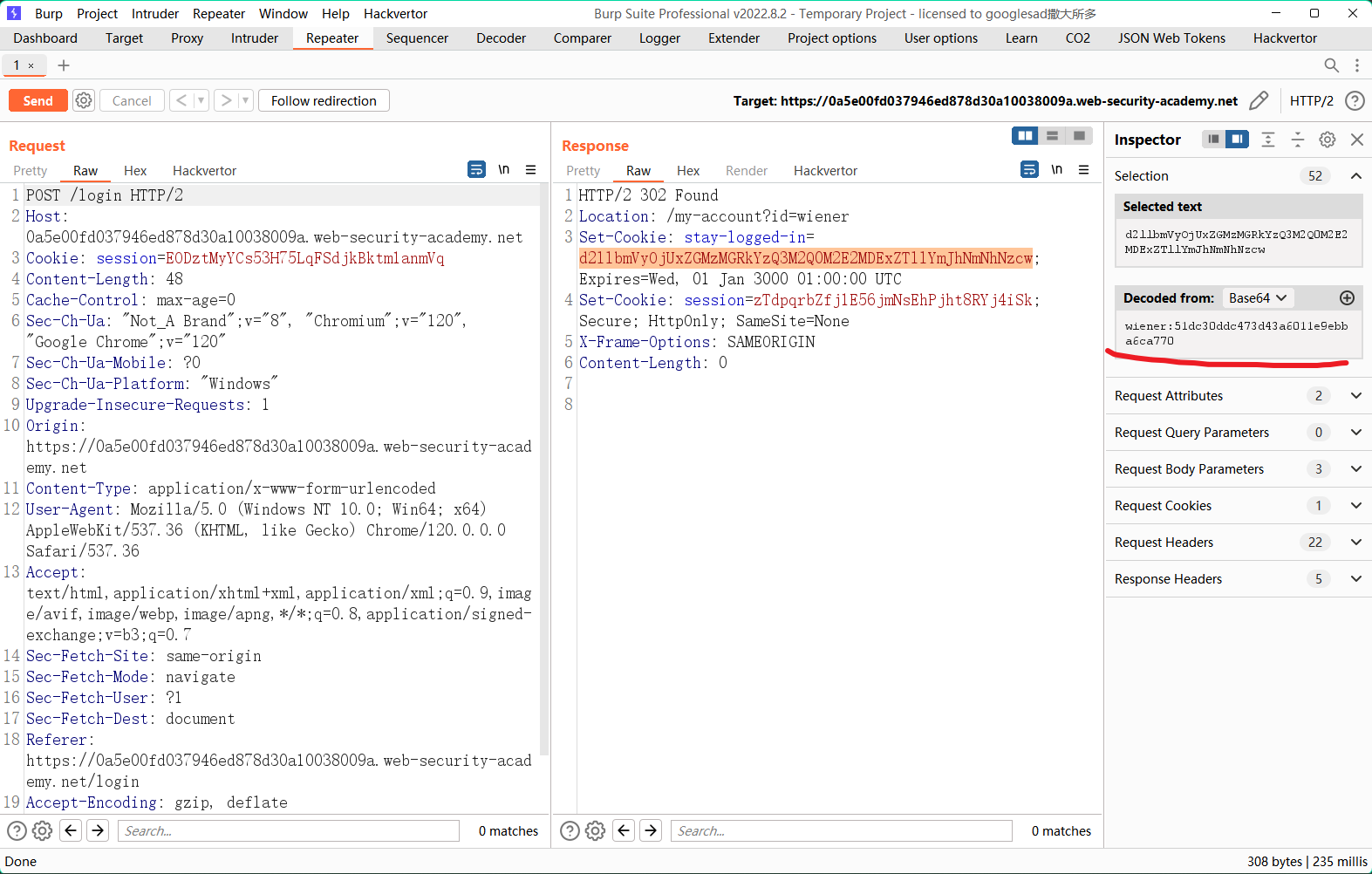Go to next response search match
Screen dimensions: 1372x874
(x=651, y=830)
